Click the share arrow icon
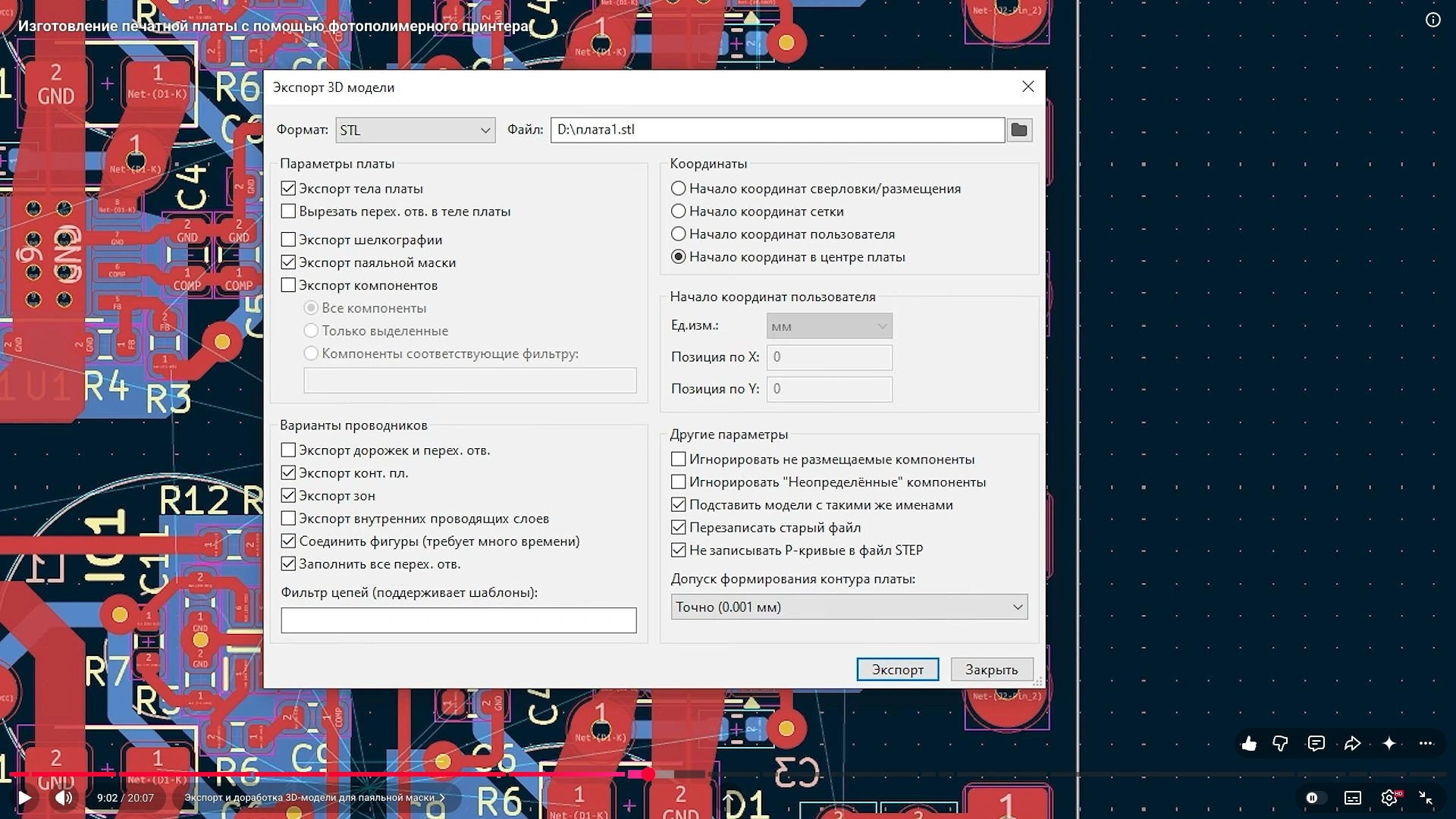The height and width of the screenshot is (819, 1456). pos(1352,743)
